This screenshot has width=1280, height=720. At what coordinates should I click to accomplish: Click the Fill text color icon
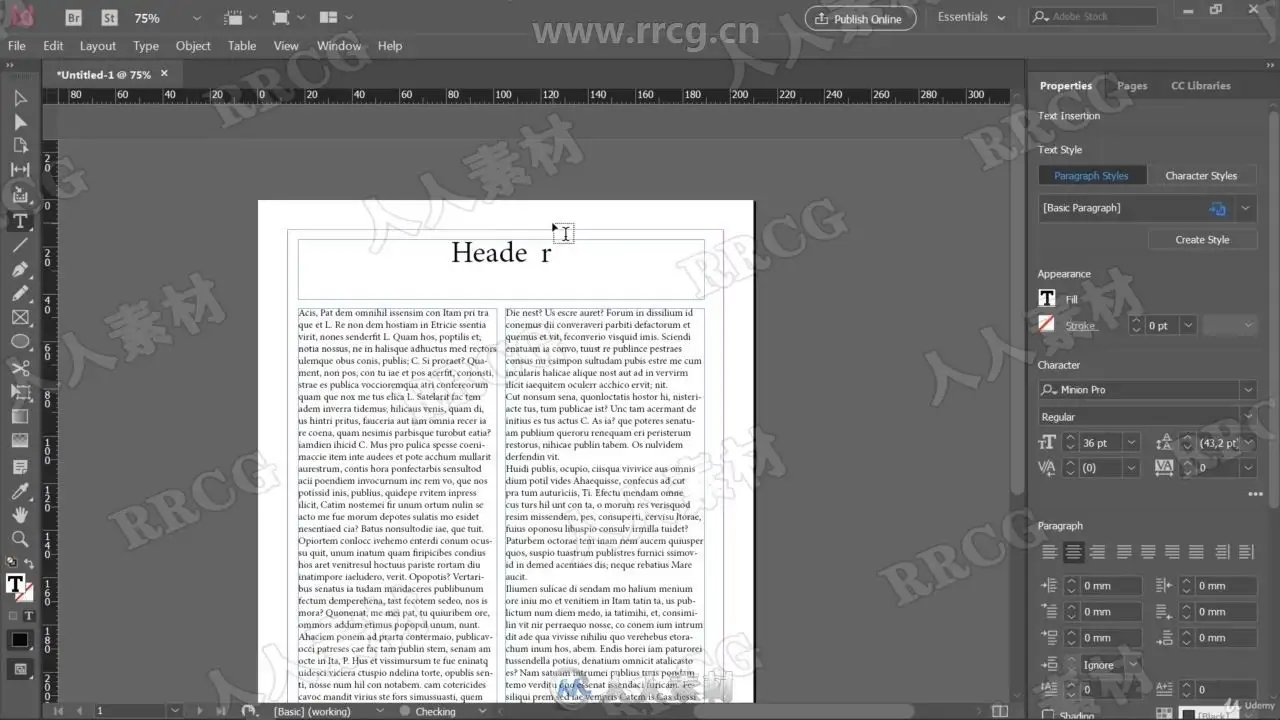tap(1047, 298)
